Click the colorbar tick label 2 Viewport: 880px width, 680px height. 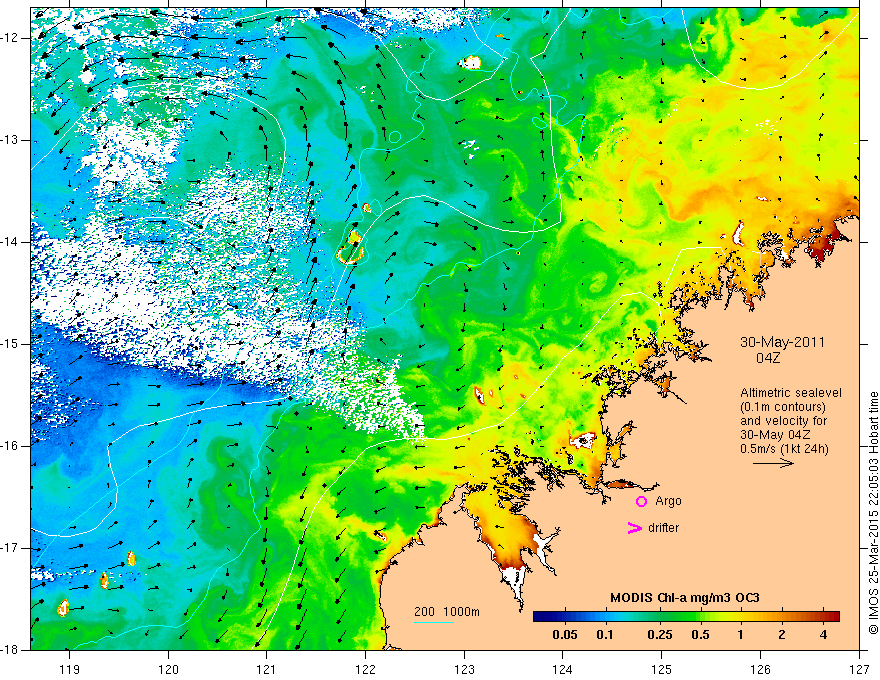coord(782,635)
